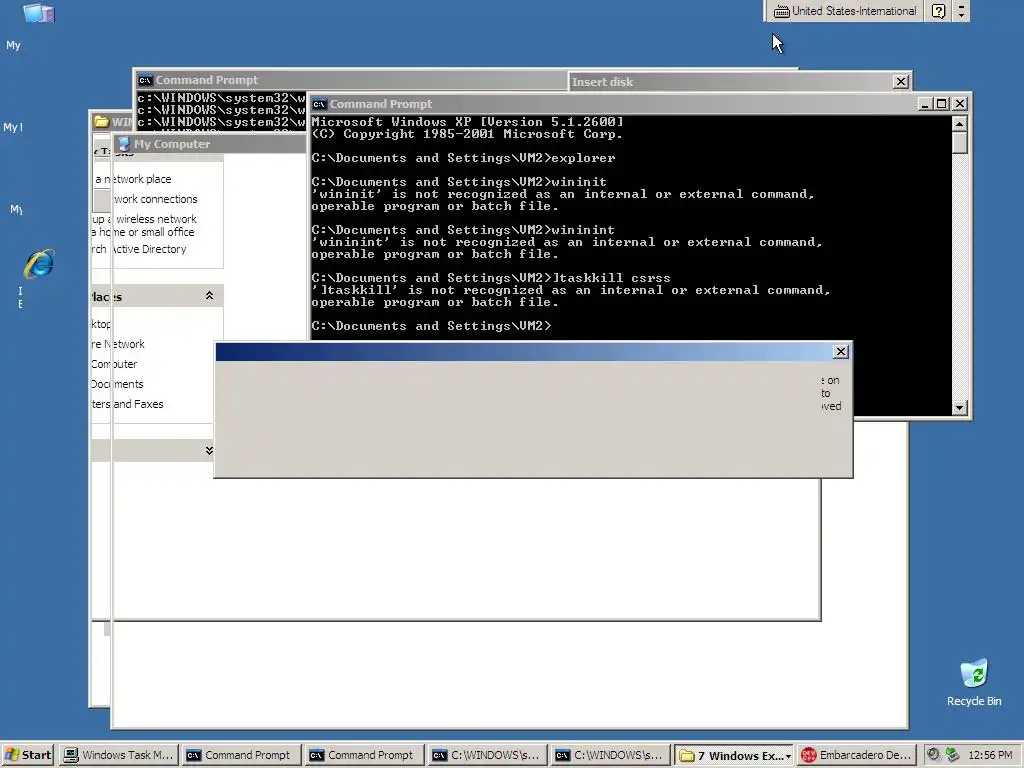Close the blank blue-titled dialog
The height and width of the screenshot is (768, 1024).
click(x=840, y=351)
